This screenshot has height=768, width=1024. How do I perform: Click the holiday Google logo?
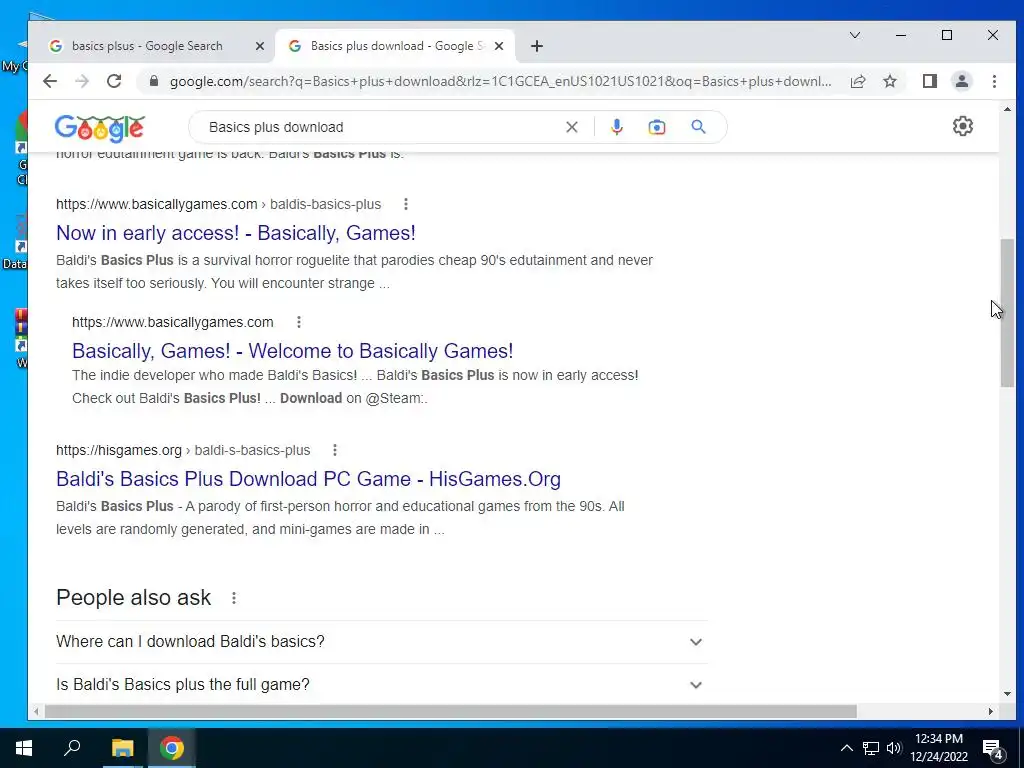point(100,128)
